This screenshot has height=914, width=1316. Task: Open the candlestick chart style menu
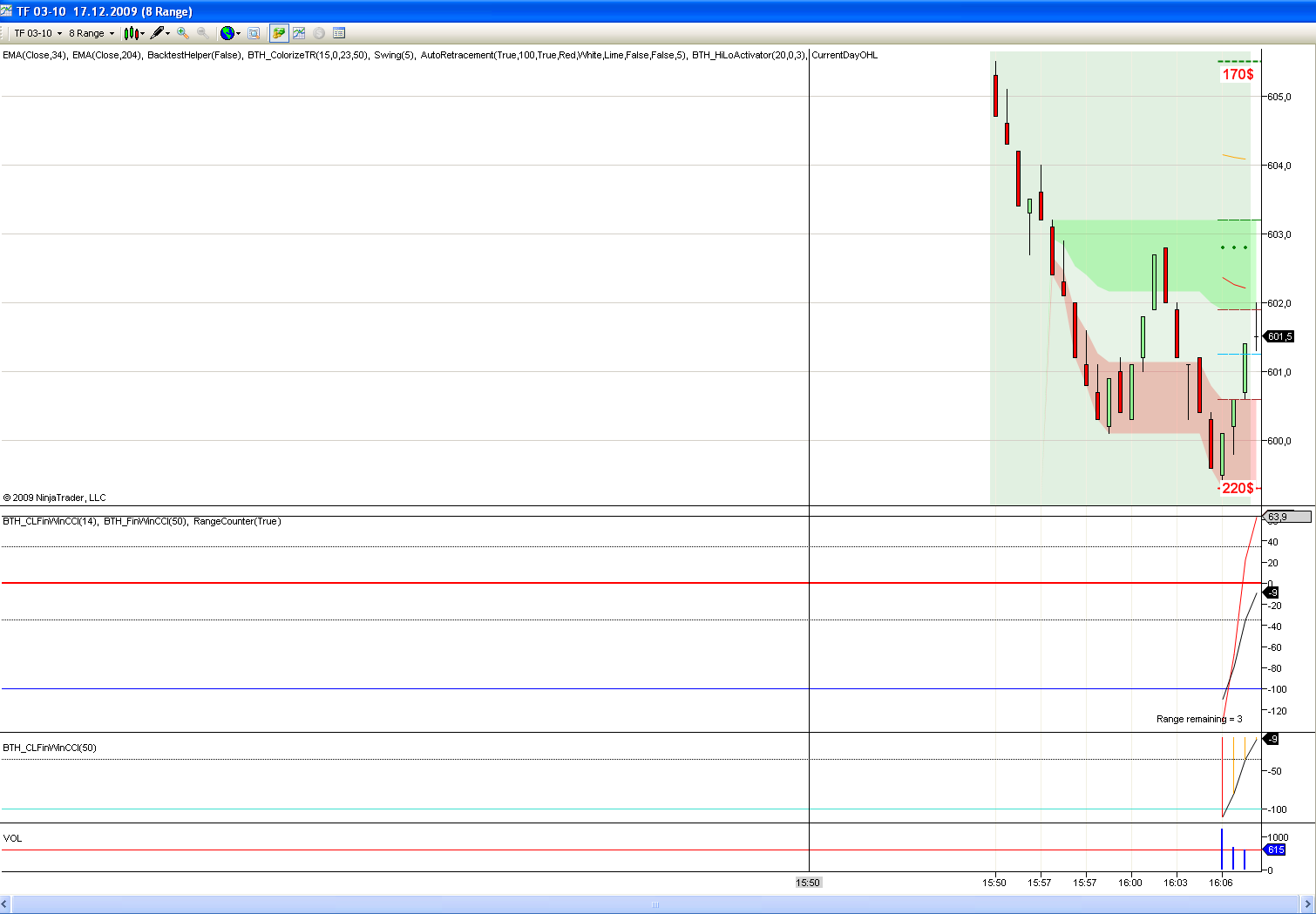click(x=133, y=33)
